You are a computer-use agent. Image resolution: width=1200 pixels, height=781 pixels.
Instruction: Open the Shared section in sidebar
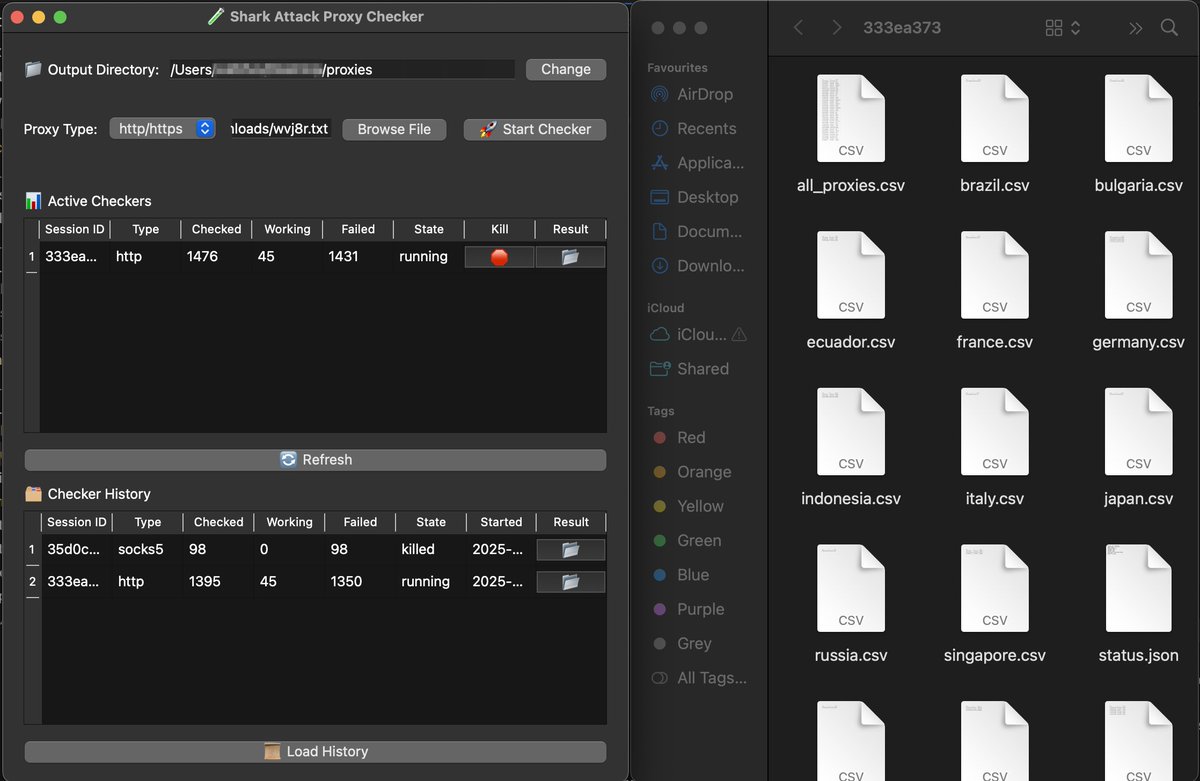700,368
